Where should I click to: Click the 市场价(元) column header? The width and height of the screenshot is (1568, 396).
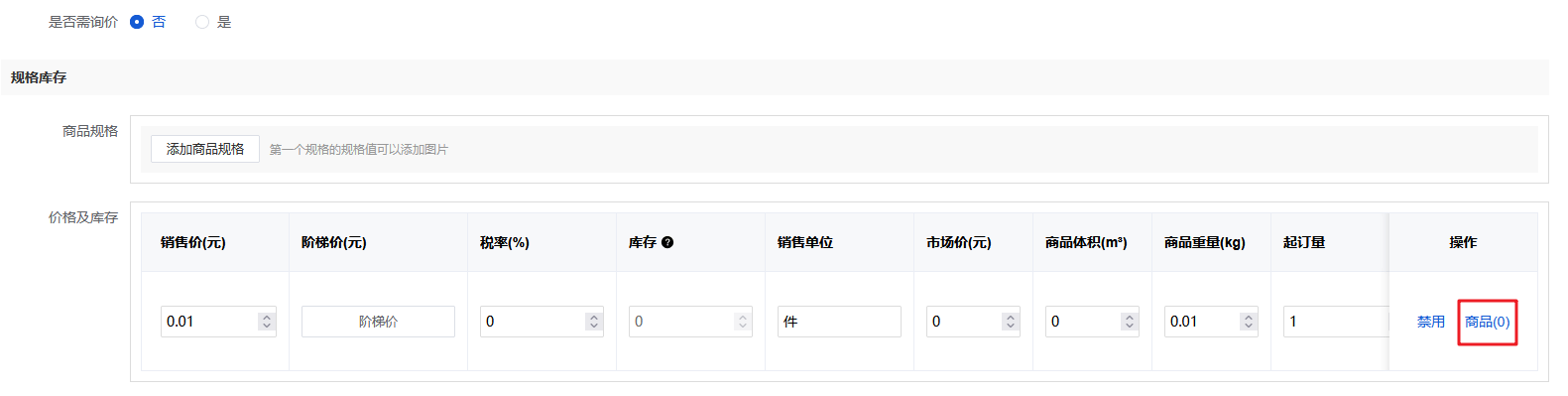(959, 242)
